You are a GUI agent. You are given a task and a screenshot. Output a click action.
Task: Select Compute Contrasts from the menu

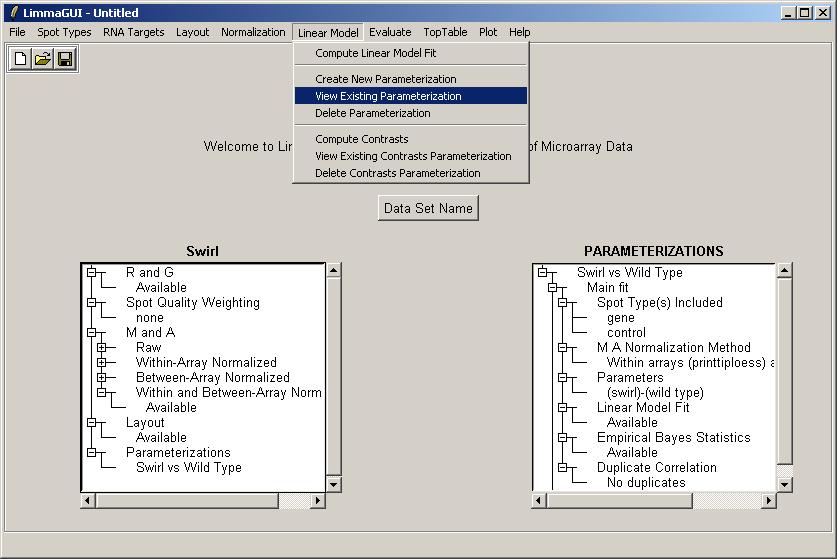tap(362, 139)
